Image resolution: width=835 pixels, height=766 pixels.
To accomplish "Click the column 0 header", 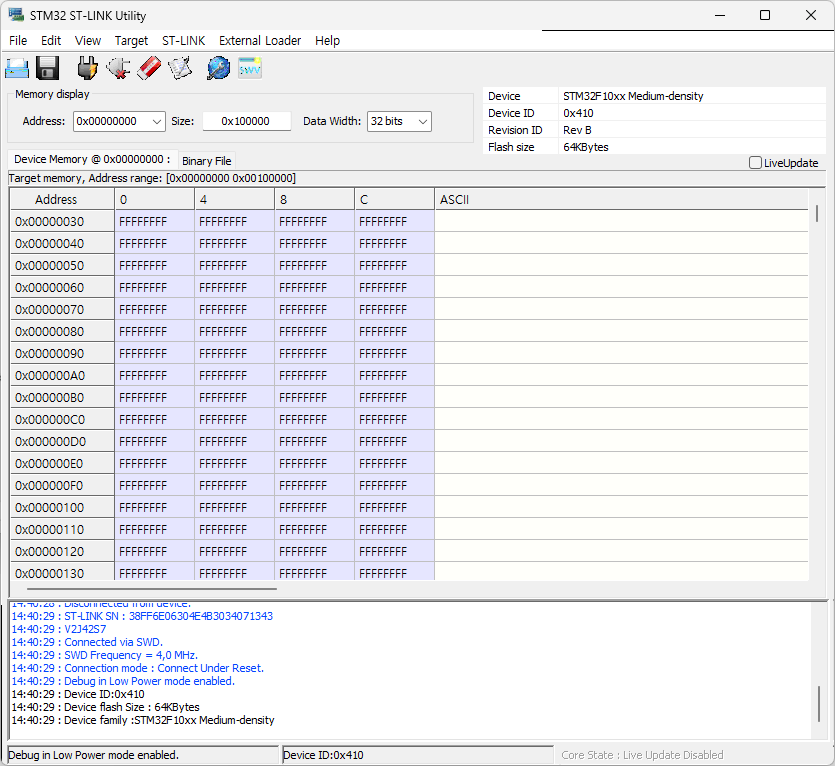I will tap(154, 199).
